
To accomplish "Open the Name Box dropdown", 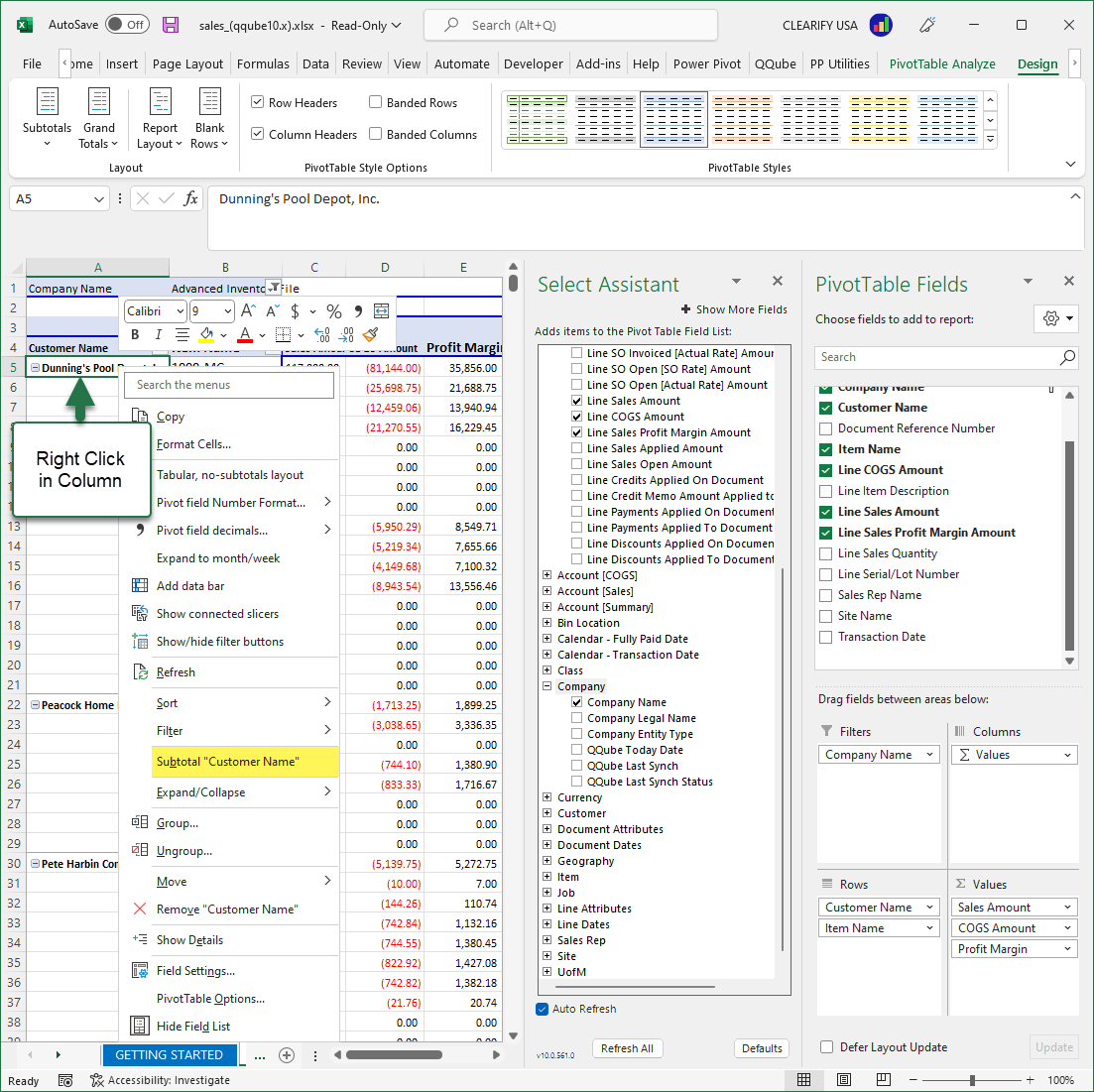I will [98, 199].
